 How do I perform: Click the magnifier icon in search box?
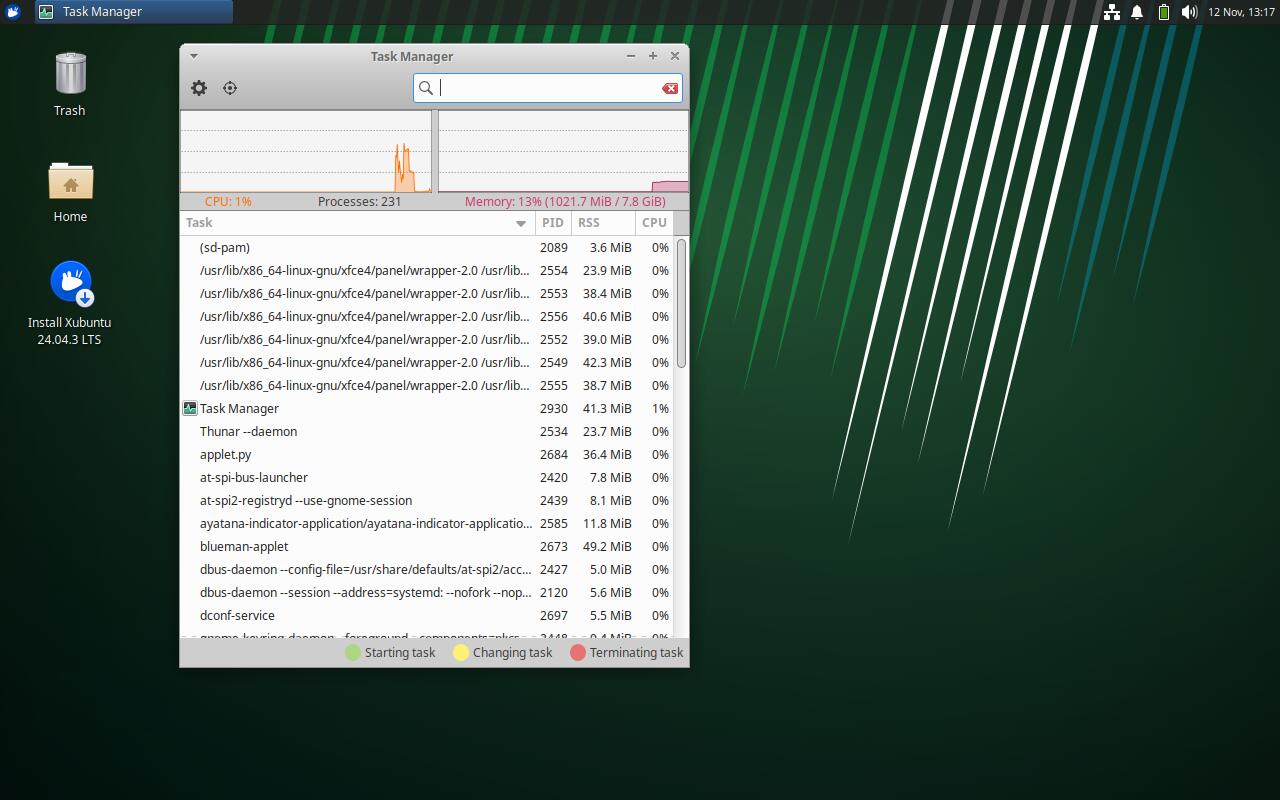click(x=426, y=88)
